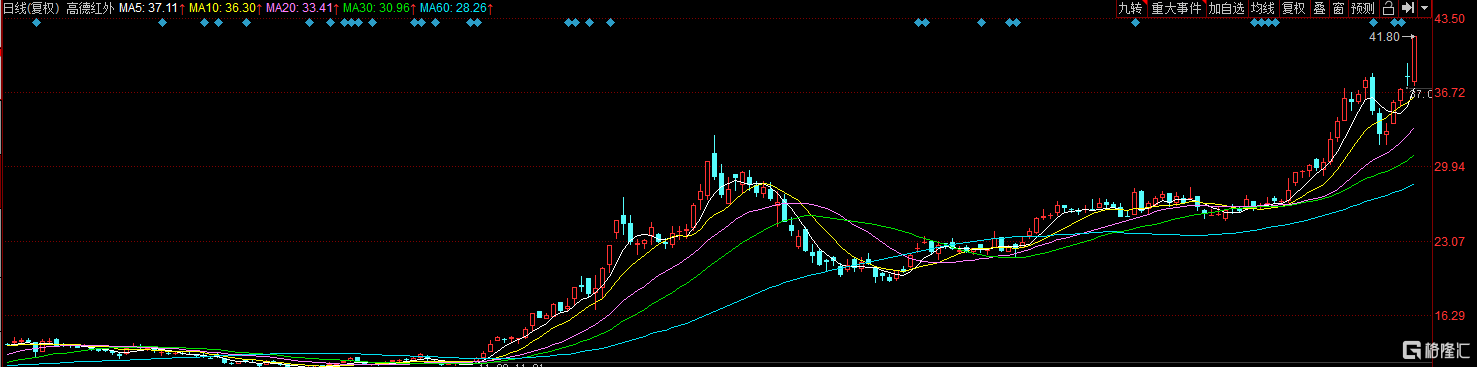Toggle the 预测 forecast button
Viewport: 1477px width, 367px height.
coord(1363,8)
